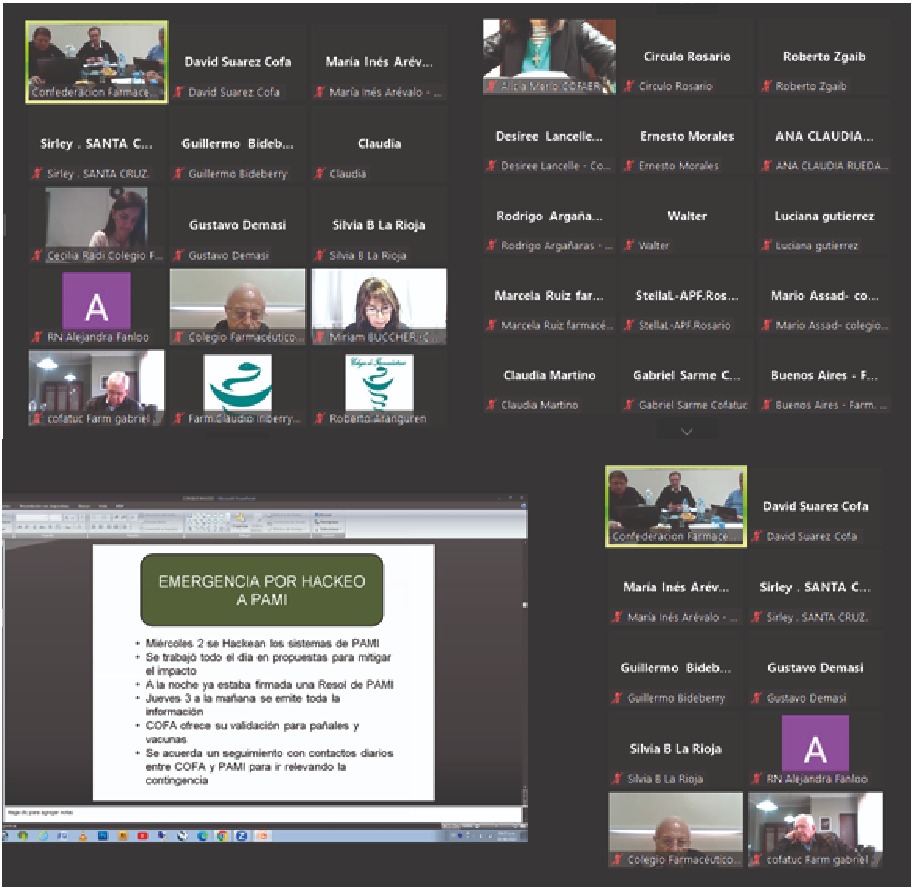The image size is (913, 889).
Task: Click muted mic icon next to Walter
Action: 629,246
